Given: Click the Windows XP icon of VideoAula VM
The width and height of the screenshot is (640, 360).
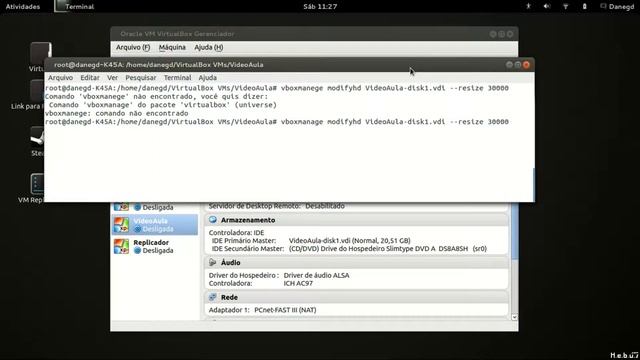Looking at the screenshot, I should tap(121, 224).
